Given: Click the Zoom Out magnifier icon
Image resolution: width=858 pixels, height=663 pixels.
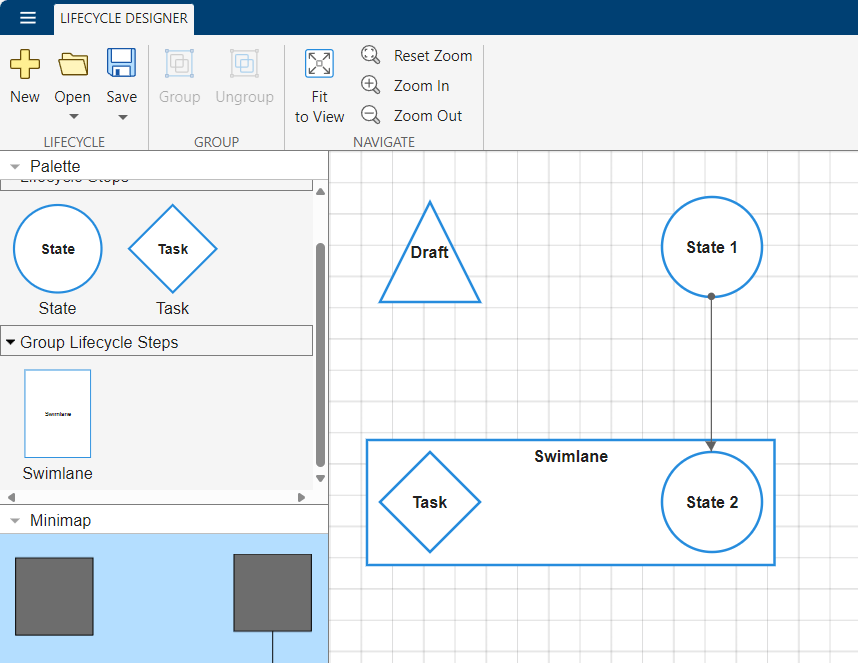Looking at the screenshot, I should [x=370, y=115].
